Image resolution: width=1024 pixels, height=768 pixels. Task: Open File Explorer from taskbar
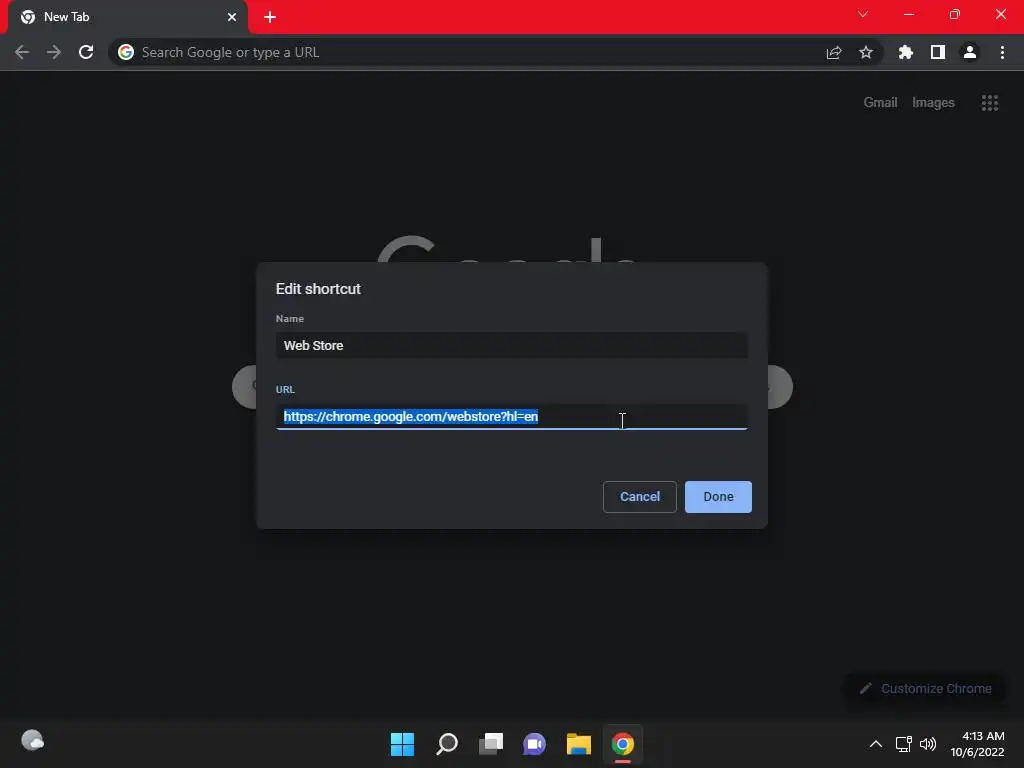(579, 744)
